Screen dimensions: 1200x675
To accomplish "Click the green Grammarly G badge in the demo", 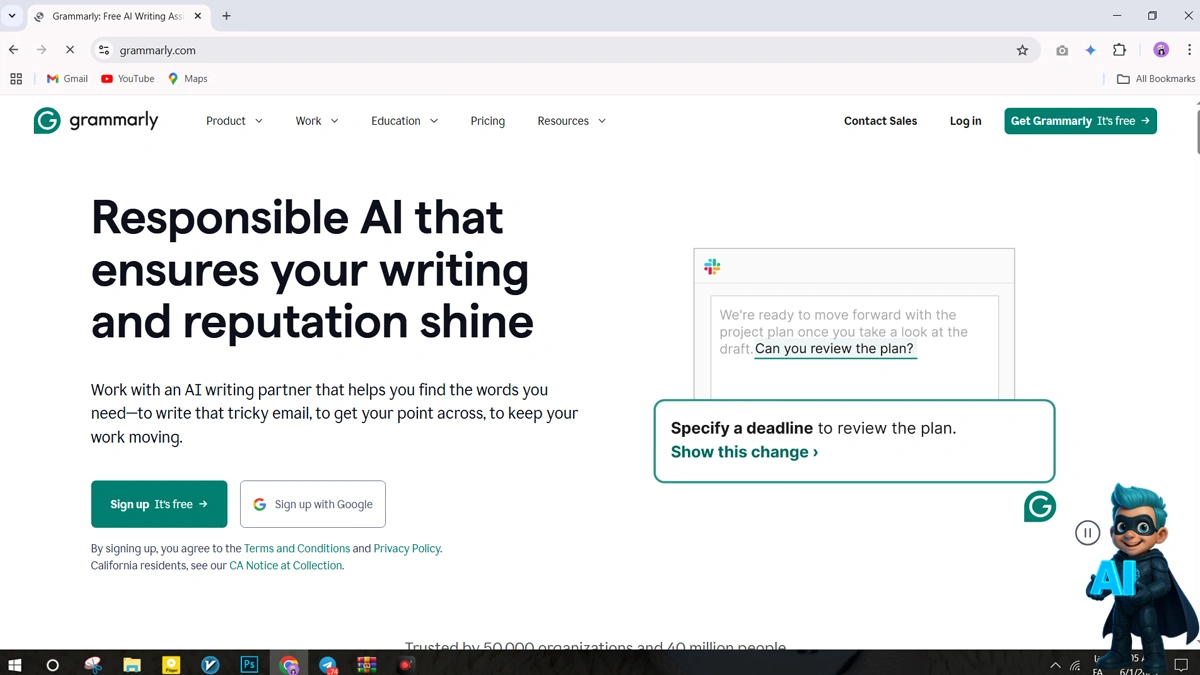I will point(1040,507).
